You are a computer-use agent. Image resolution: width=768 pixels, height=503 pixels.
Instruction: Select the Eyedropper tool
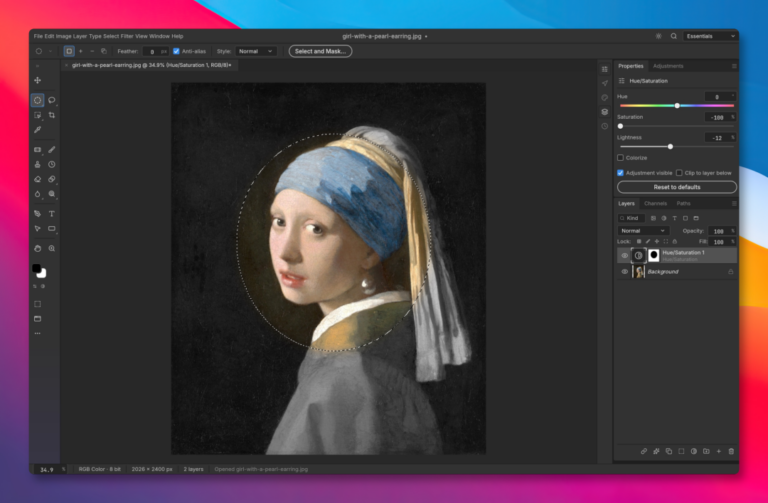coord(38,130)
